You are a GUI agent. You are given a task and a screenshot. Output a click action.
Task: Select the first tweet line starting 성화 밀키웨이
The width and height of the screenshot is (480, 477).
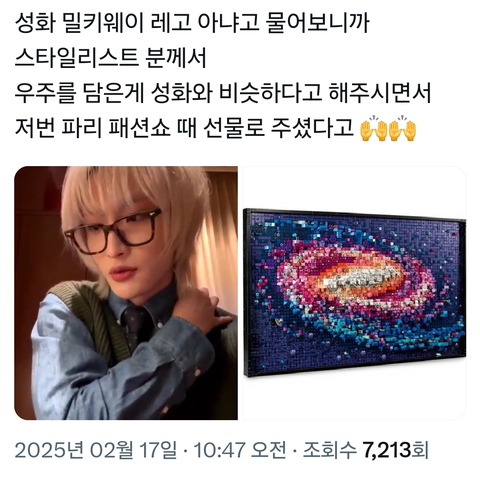[192, 23]
